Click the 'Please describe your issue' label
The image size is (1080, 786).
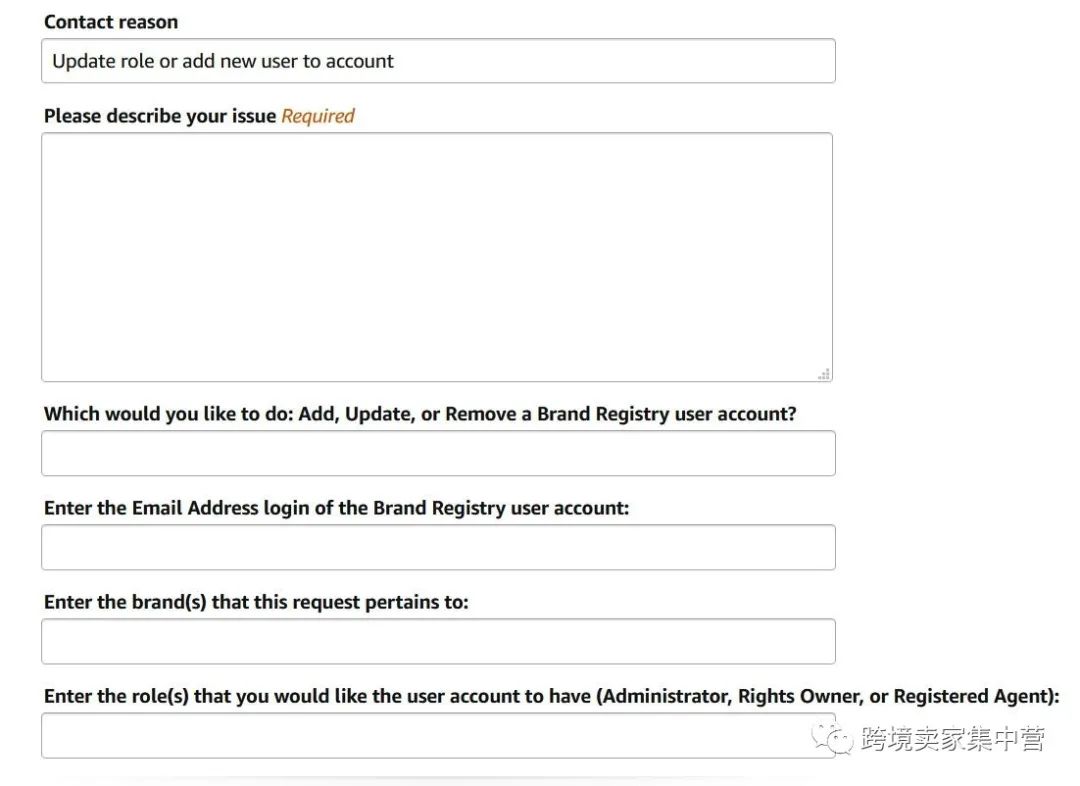coord(160,116)
